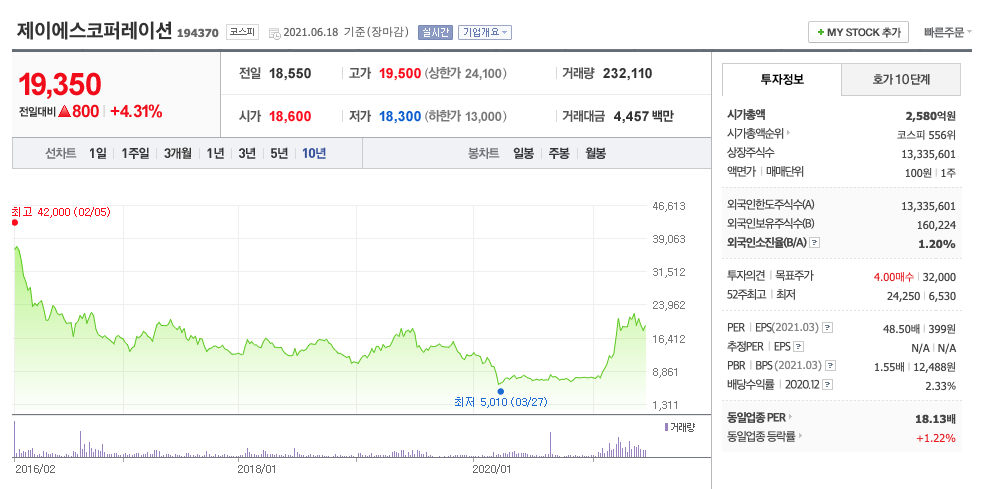Click the 동일업종 PER link
This screenshot has width=990, height=489.
coord(756,417)
